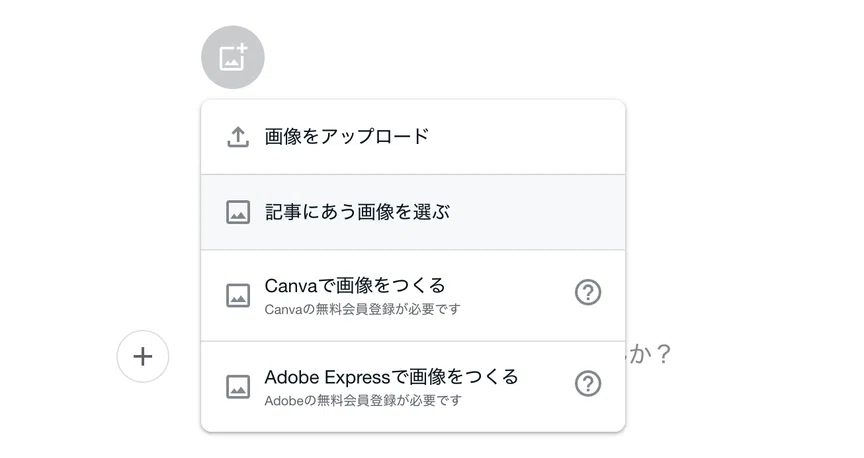
Task: Click the Adobe Express title text
Action: tap(327, 377)
